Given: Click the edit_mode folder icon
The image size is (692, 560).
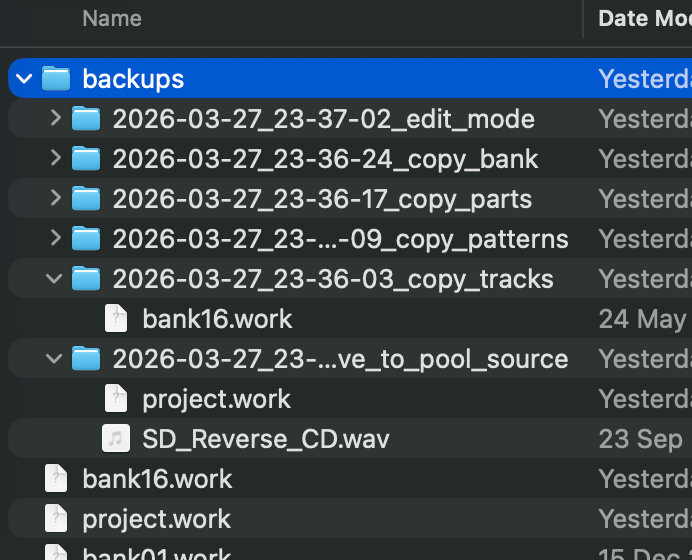Looking at the screenshot, I should (87, 119).
